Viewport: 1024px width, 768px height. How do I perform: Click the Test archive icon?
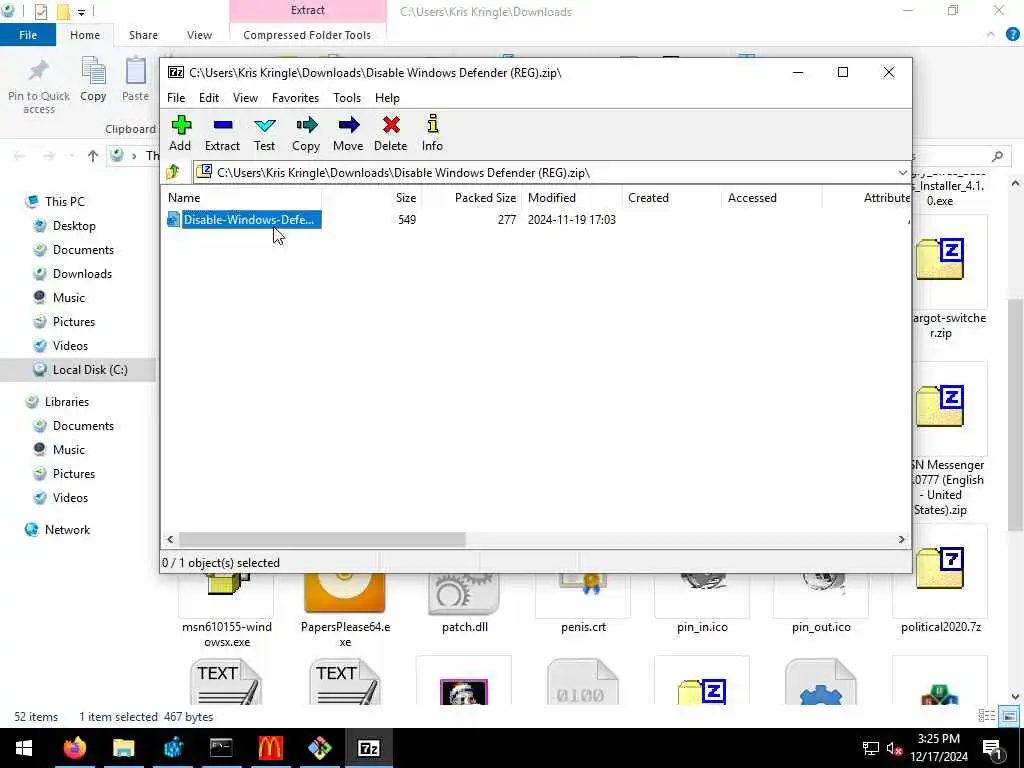tap(264, 133)
